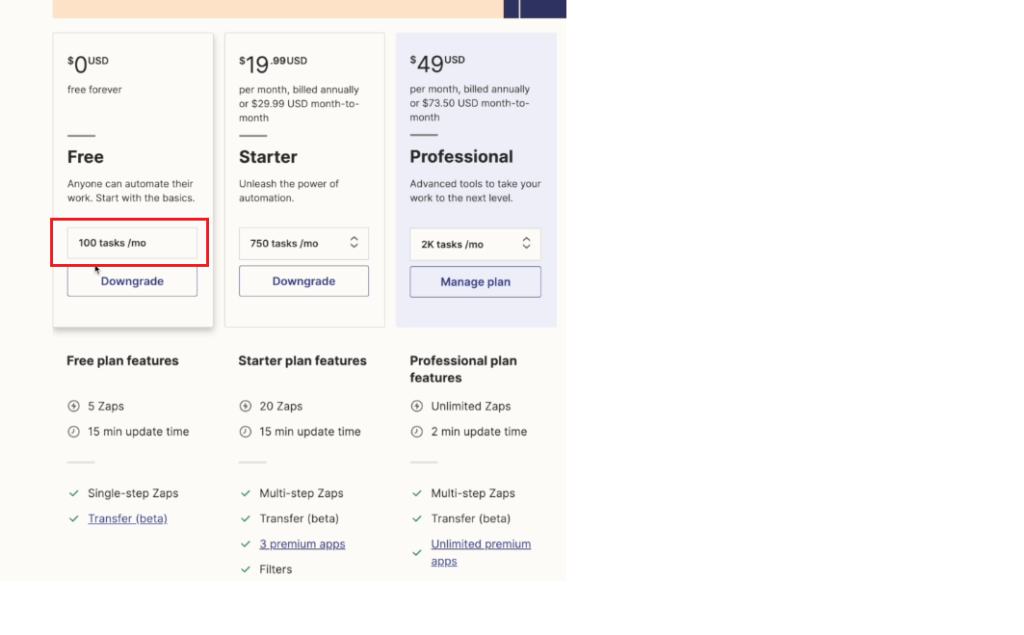
Task: Select the Starter plan heading
Action: point(268,157)
